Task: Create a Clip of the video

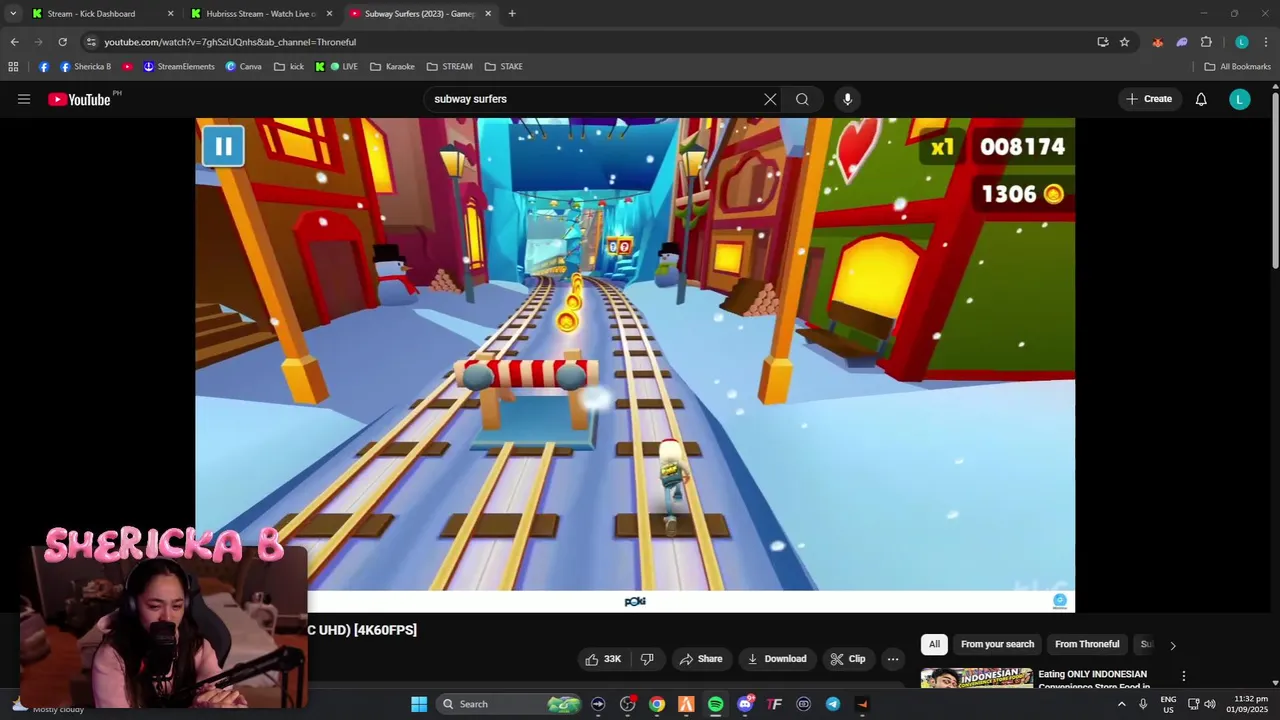Action: point(847,659)
